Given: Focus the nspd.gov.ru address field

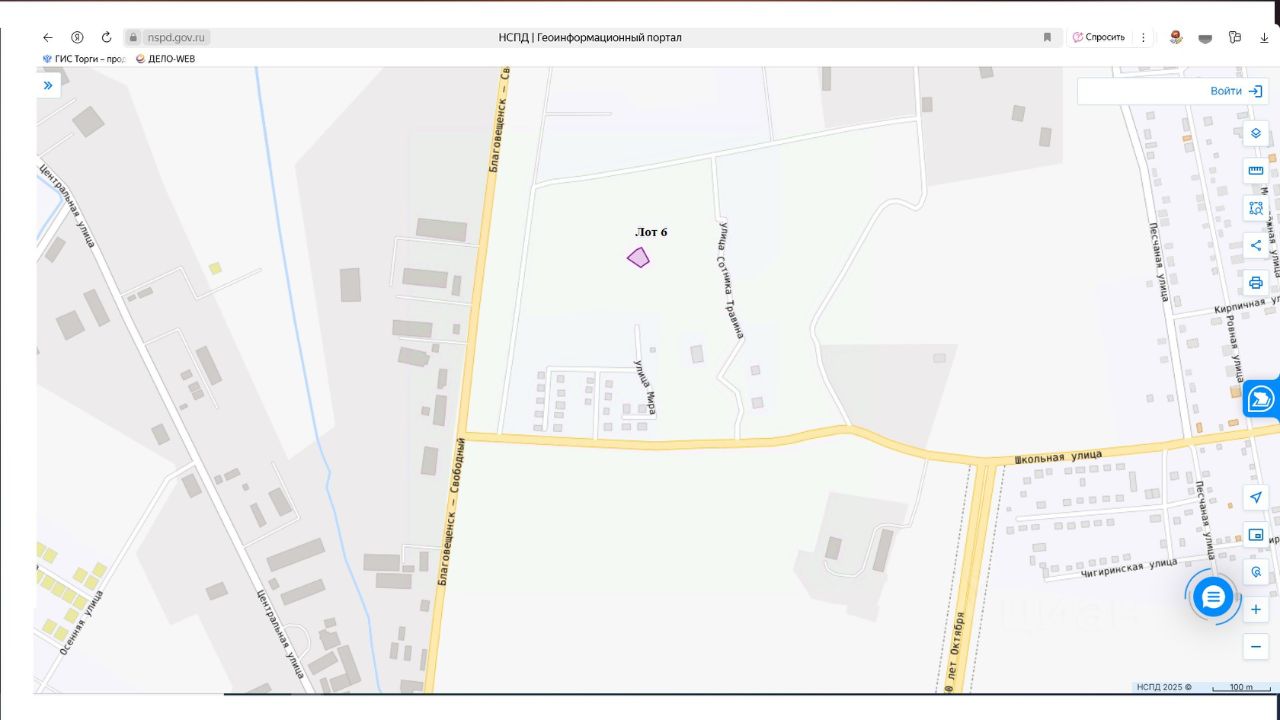Looking at the screenshot, I should [176, 37].
